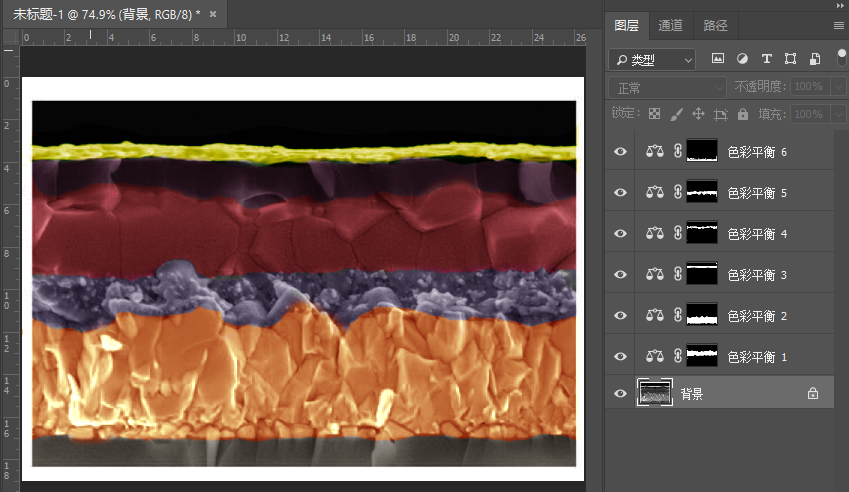
Task: Click the lock position move icon
Action: tap(699, 114)
